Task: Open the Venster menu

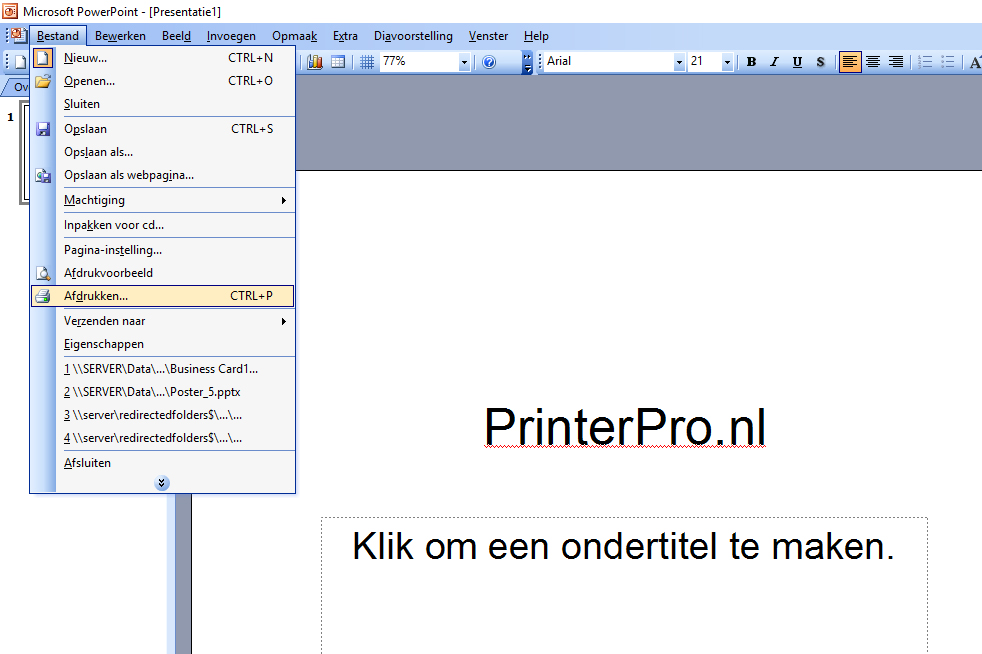Action: [x=488, y=36]
